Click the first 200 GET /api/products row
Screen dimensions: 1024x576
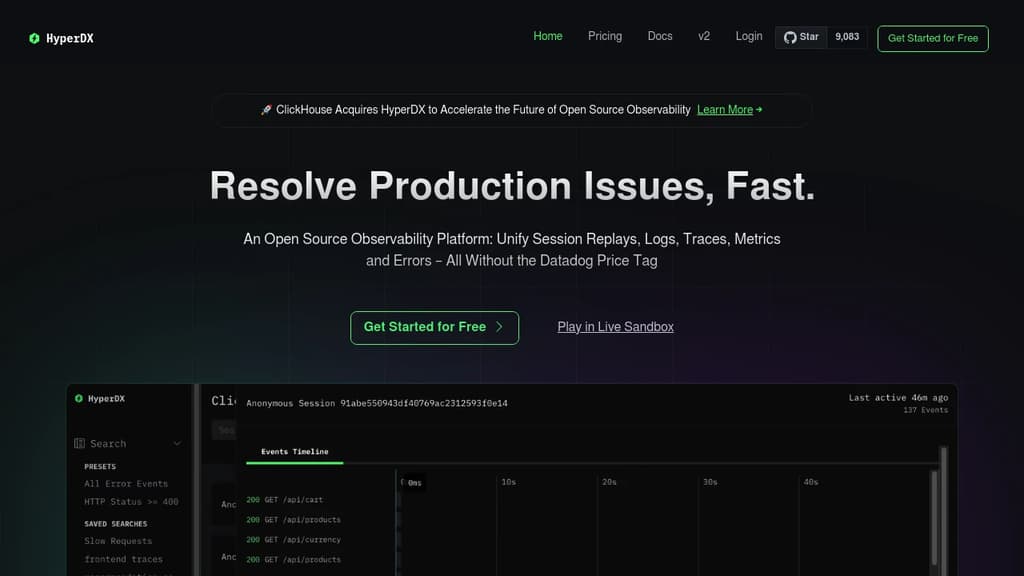pyautogui.click(x=293, y=520)
